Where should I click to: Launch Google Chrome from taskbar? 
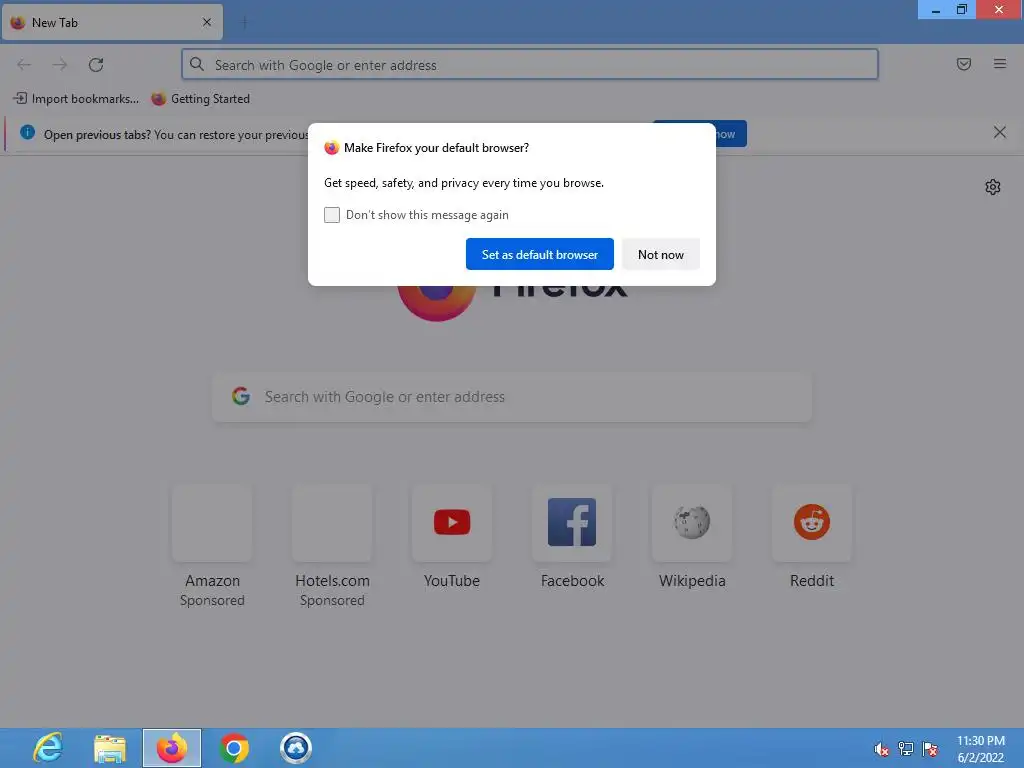[234, 748]
